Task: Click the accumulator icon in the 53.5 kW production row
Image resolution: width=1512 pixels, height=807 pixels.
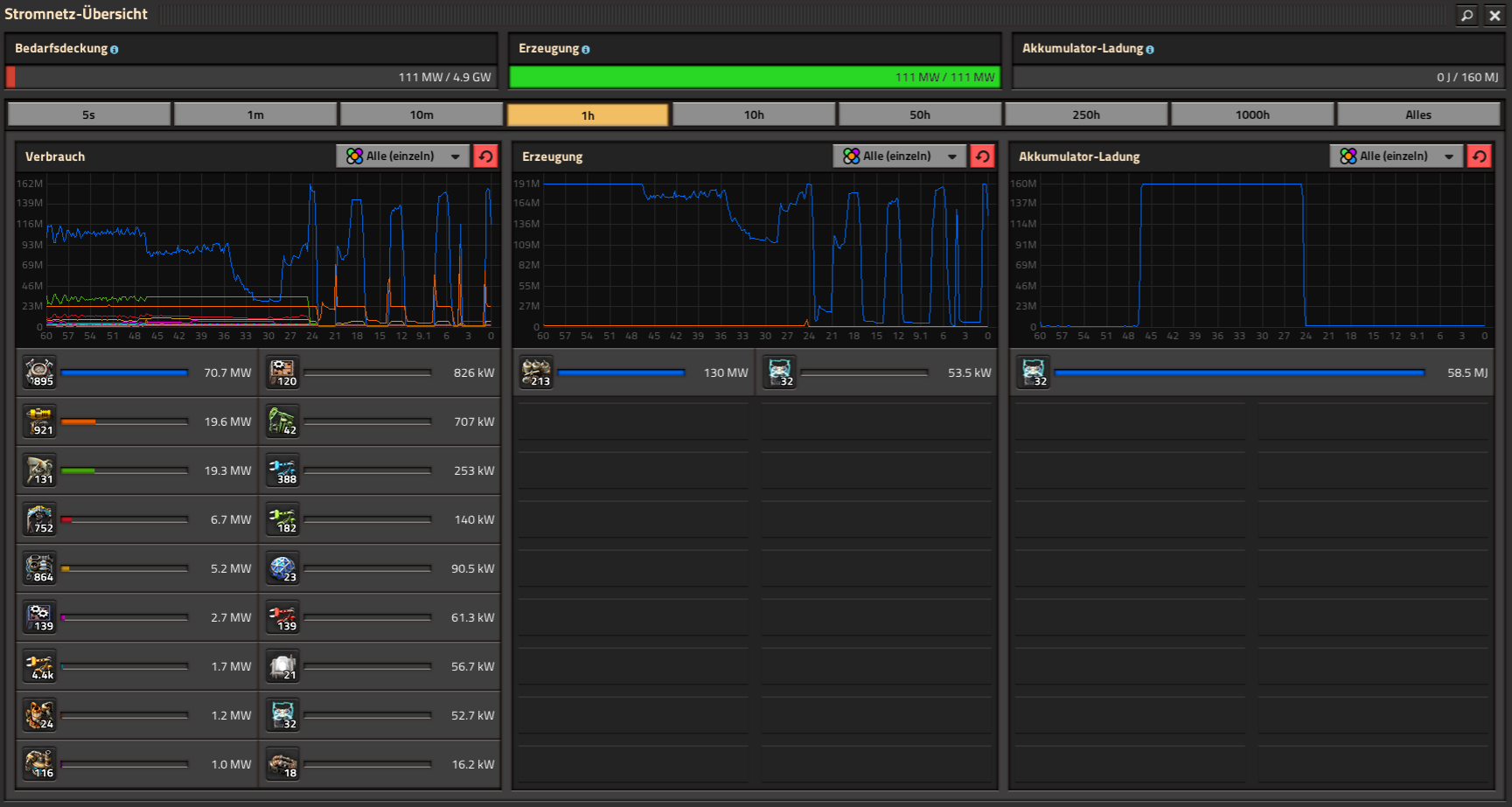Action: click(779, 372)
